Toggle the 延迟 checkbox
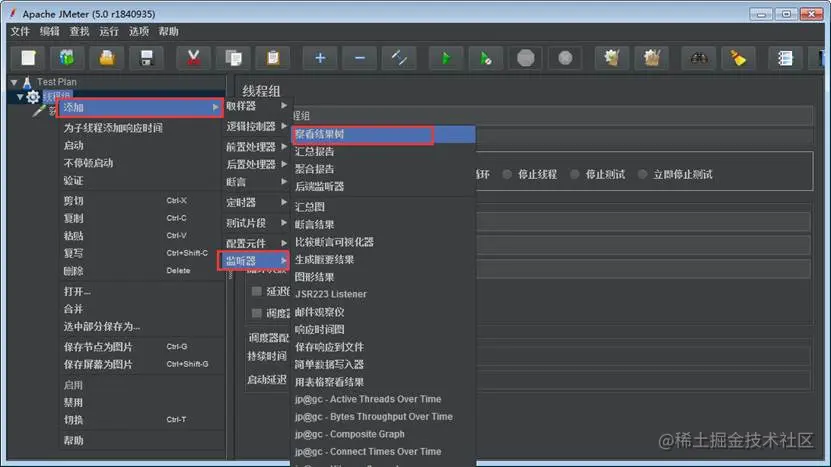The height and width of the screenshot is (467, 831). pos(257,291)
